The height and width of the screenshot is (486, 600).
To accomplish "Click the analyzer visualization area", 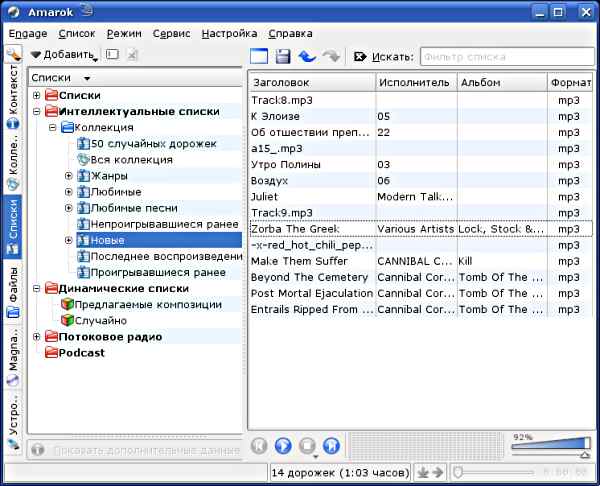I will (x=426, y=445).
